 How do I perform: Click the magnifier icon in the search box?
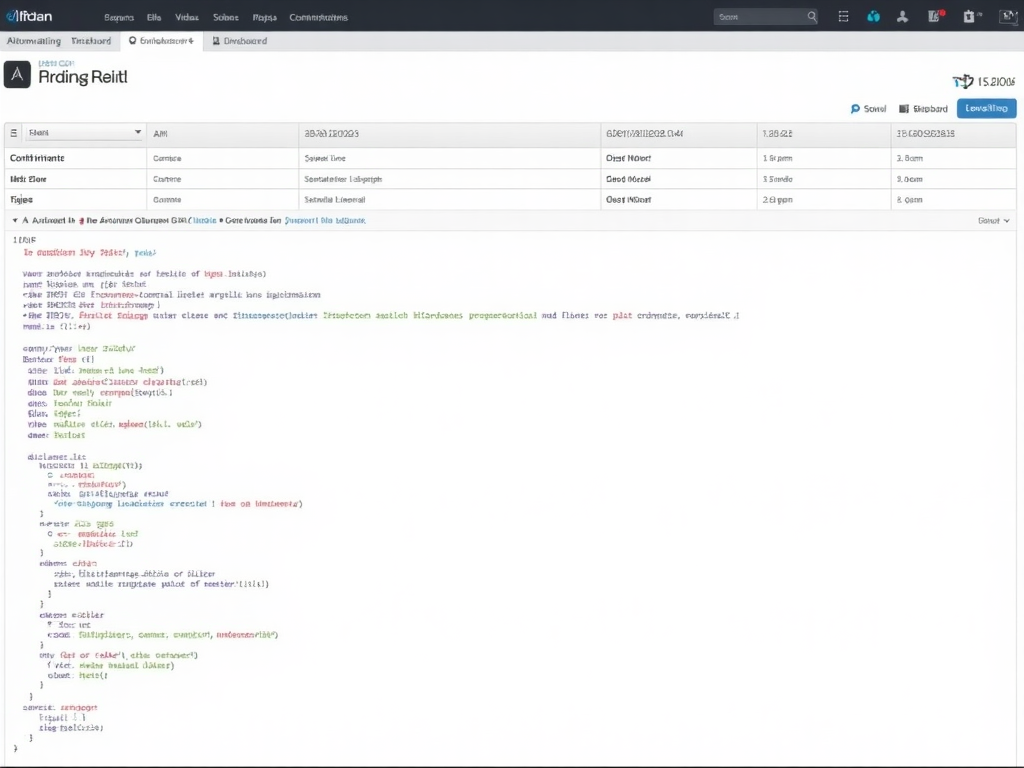[x=812, y=16]
